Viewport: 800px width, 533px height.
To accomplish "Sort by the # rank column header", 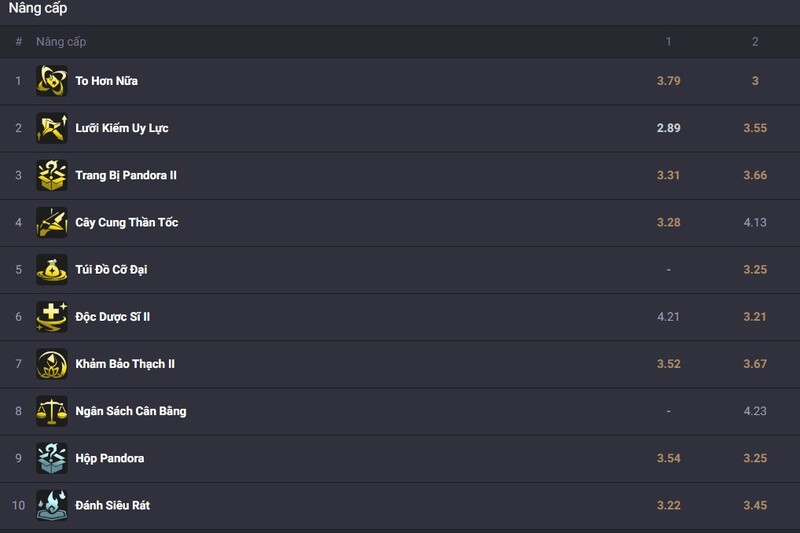I will (x=18, y=42).
